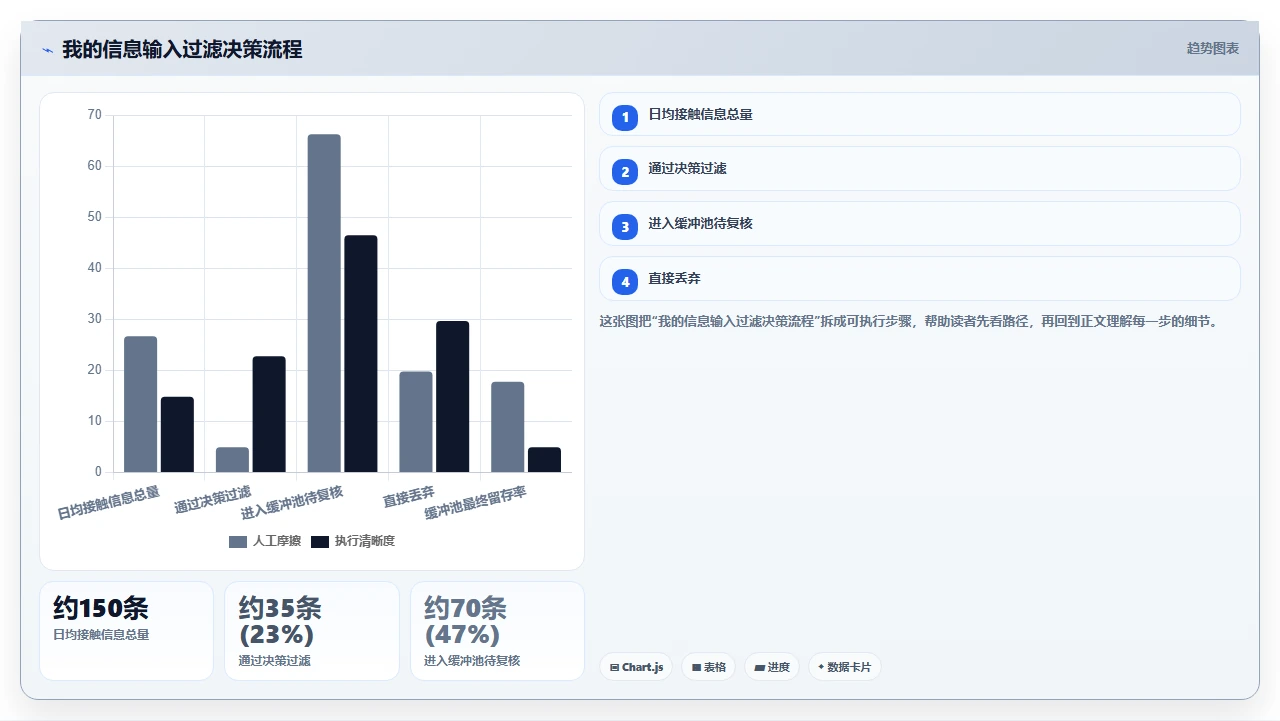This screenshot has height=721, width=1280.
Task: Click the dark bar for 直接丢弃
Action: [452, 396]
